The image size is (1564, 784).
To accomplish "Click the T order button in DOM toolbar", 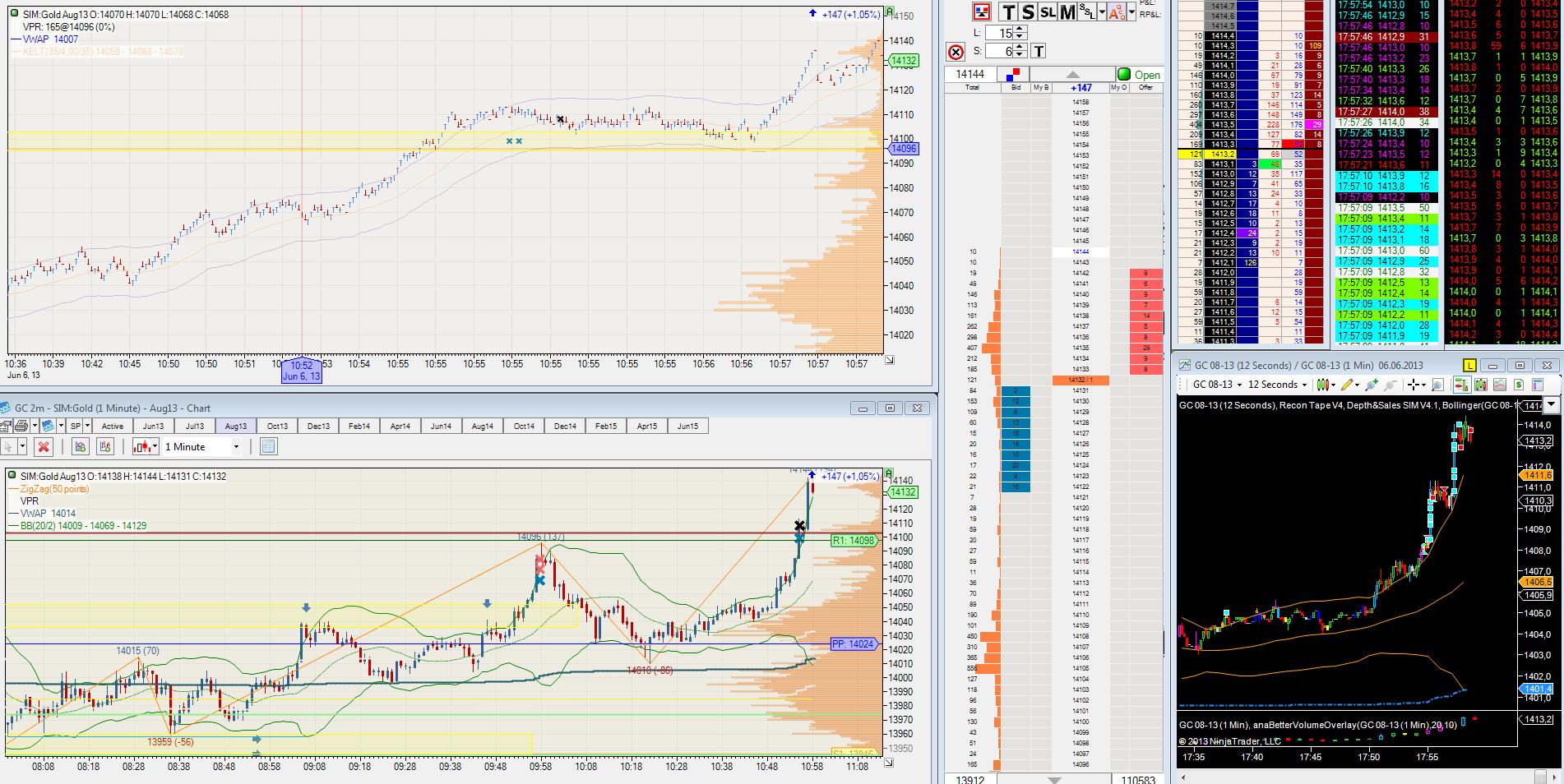I will coord(1008,12).
